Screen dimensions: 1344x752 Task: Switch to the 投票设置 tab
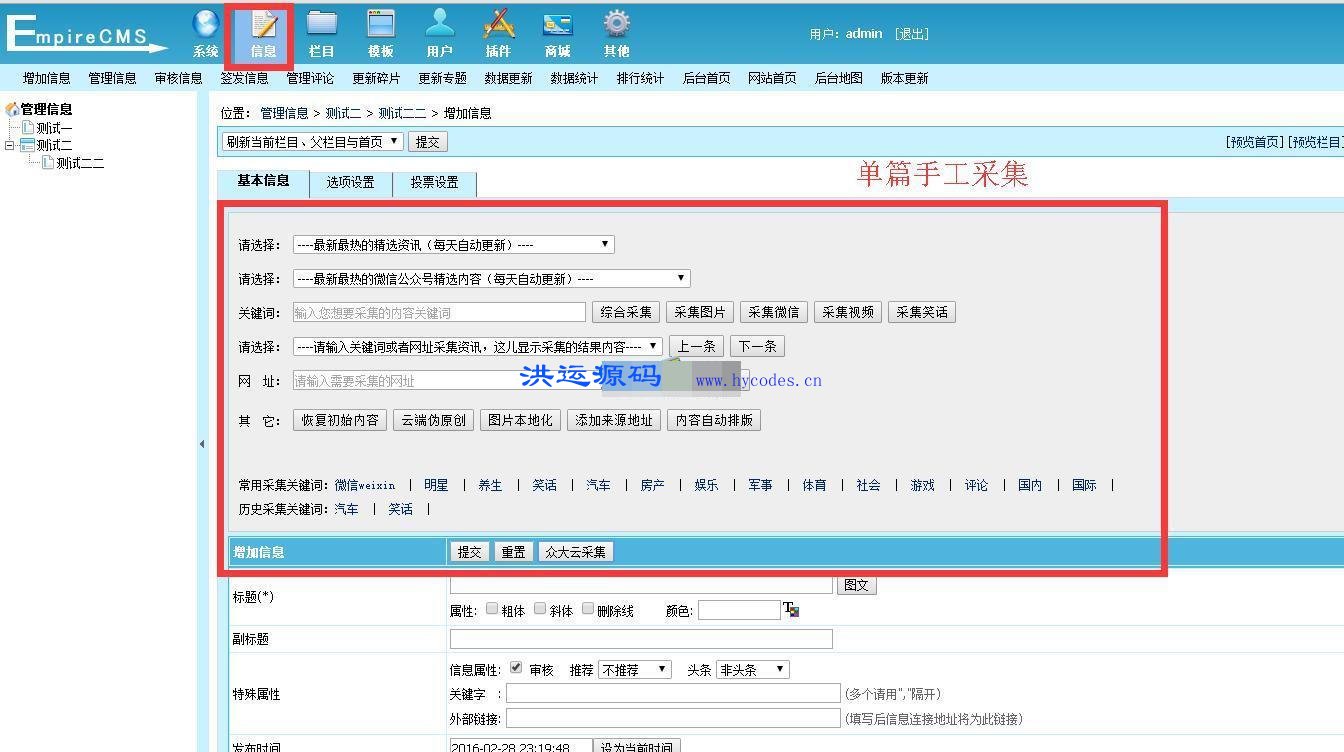(434, 183)
